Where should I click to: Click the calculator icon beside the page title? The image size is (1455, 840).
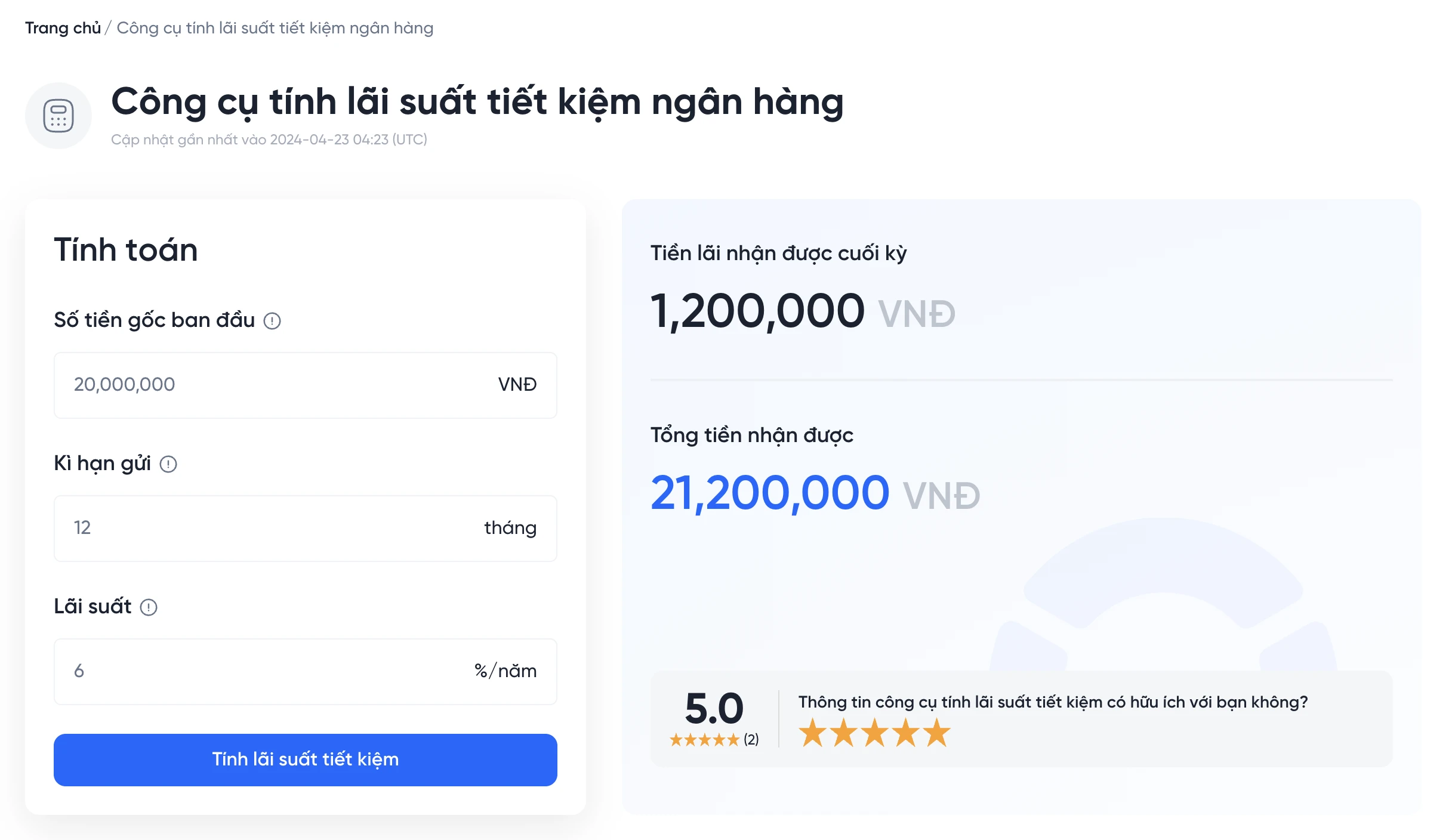point(58,115)
